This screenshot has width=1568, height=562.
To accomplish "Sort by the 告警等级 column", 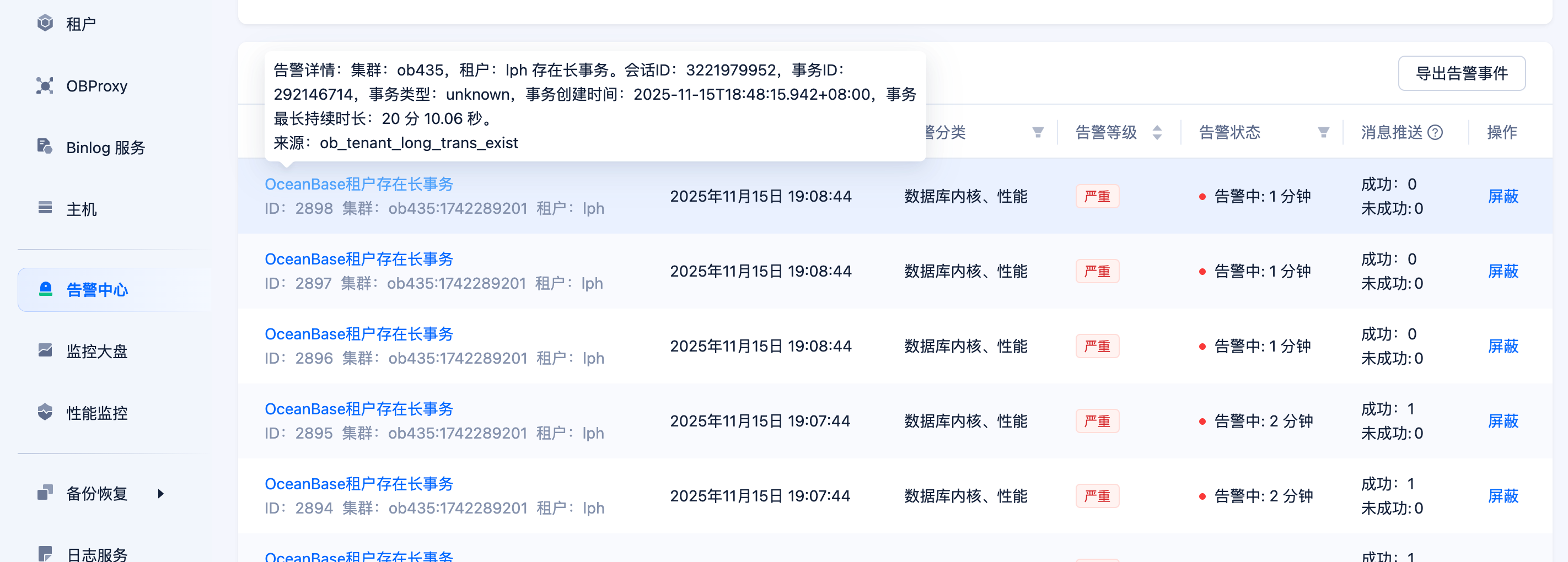I will (x=1157, y=133).
